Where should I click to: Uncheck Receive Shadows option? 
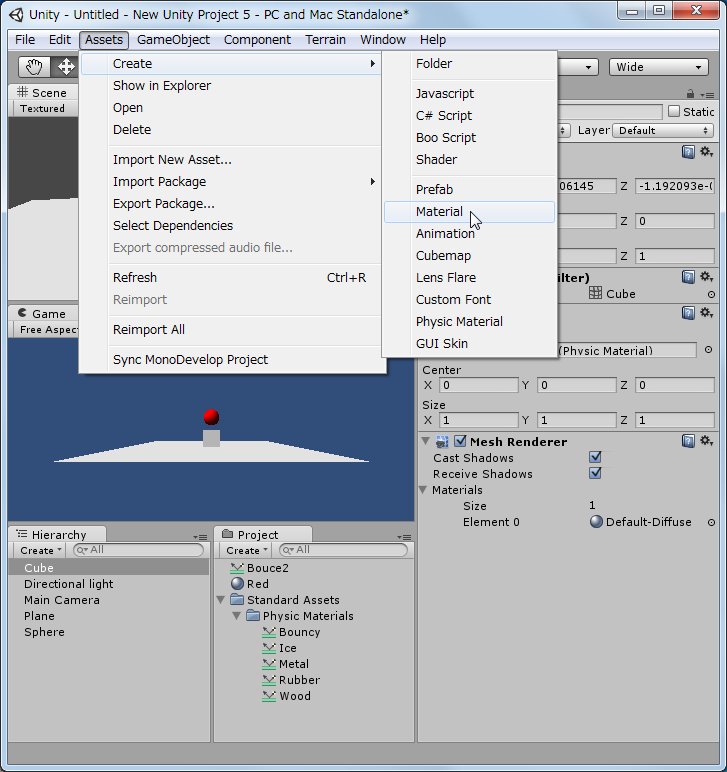point(595,474)
